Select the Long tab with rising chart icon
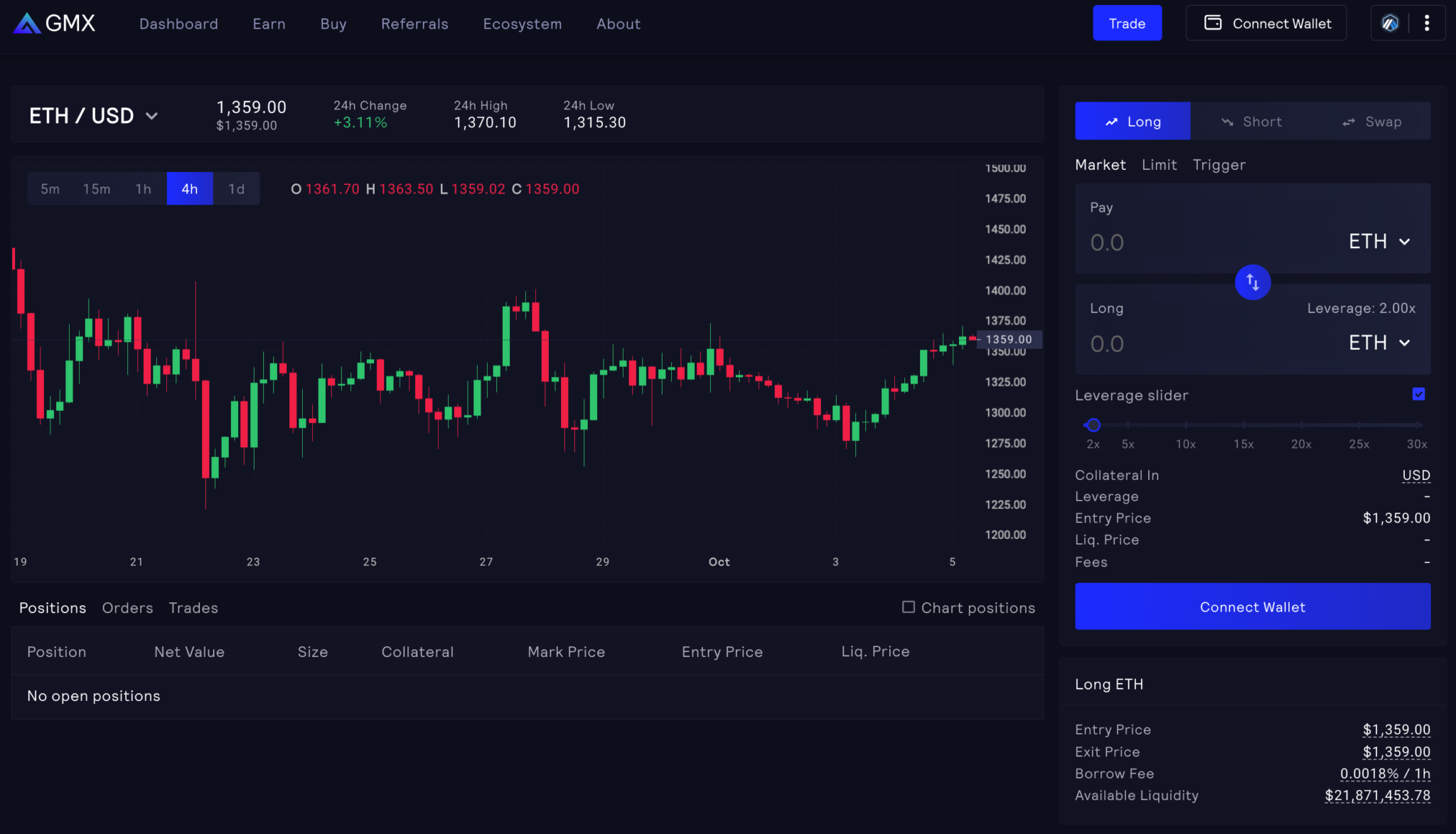This screenshot has width=1456, height=834. tap(1133, 122)
